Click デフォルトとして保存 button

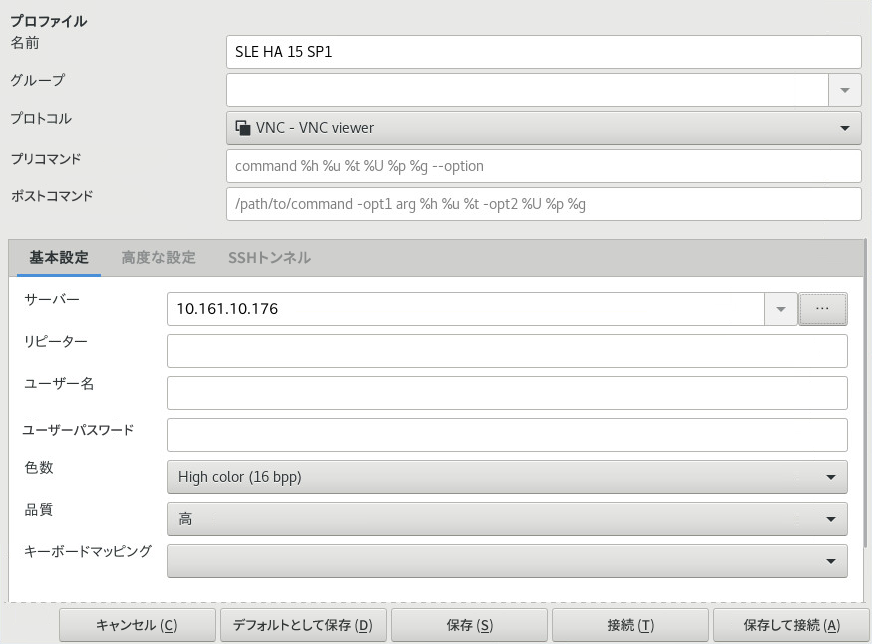pos(302,625)
